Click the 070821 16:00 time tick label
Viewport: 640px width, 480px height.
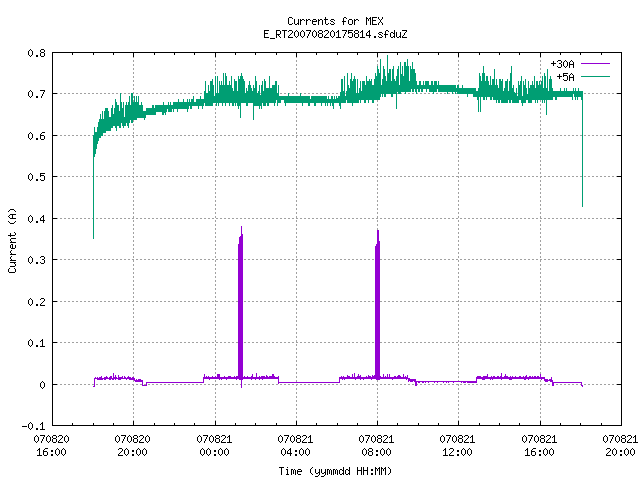tap(539, 445)
